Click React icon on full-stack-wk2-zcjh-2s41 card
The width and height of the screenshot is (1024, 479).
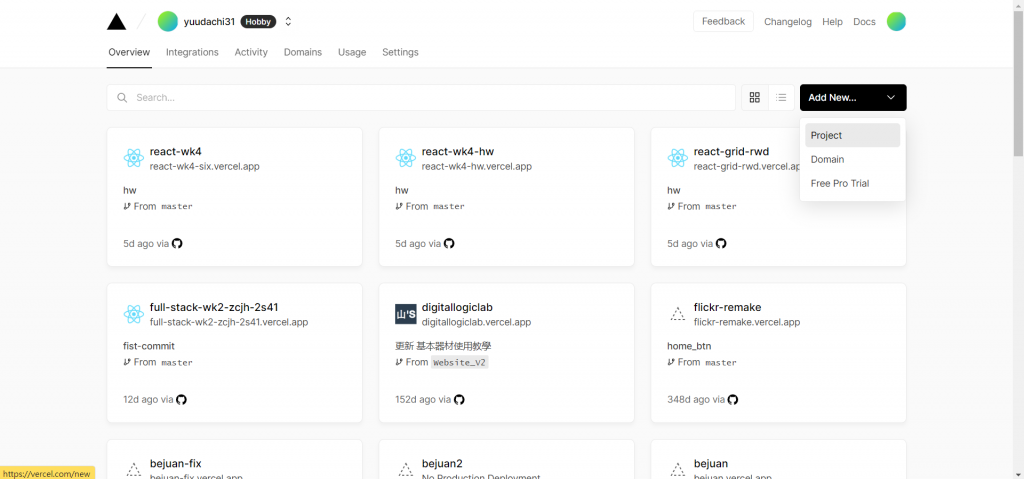pos(133,314)
